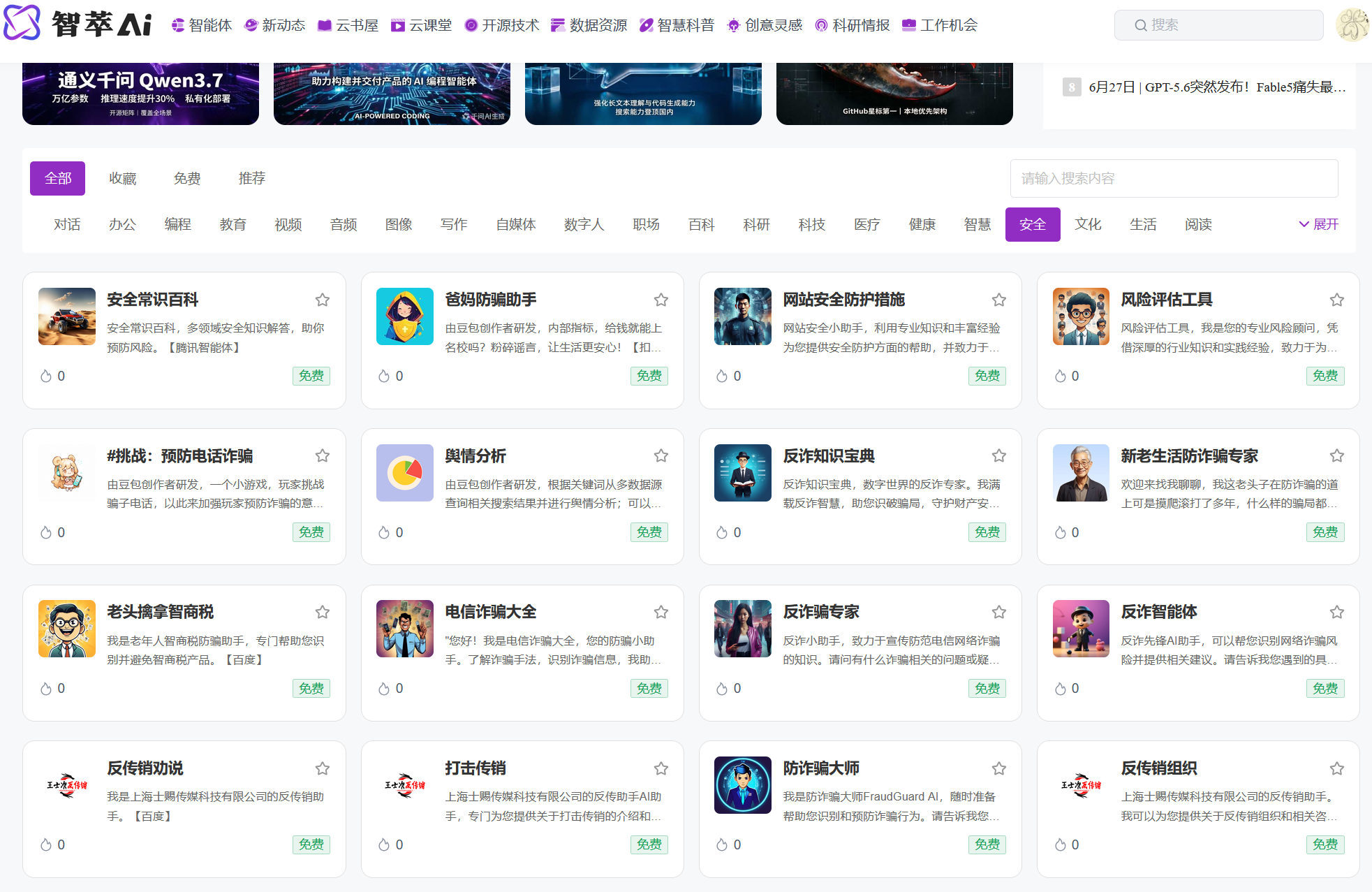Focus the 请输入搜索内容 search box
This screenshot has height=892, width=1372.
click(1174, 178)
